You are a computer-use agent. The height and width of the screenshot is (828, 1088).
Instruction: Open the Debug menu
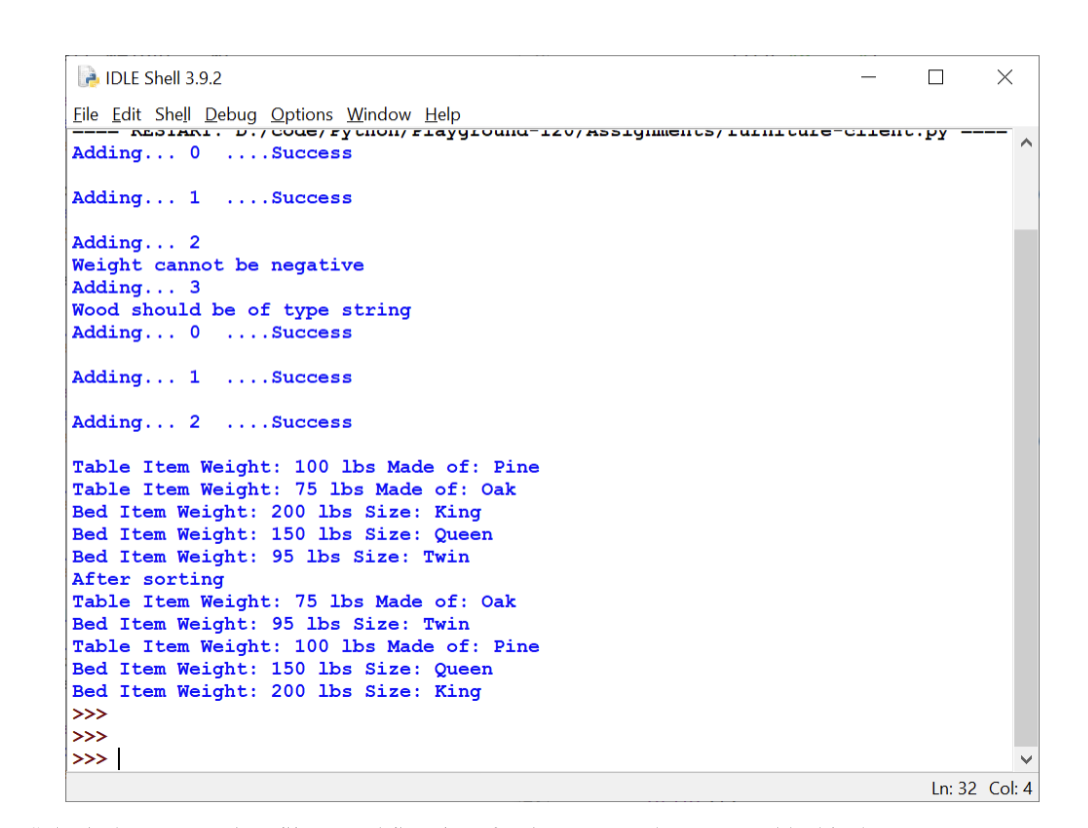(230, 114)
